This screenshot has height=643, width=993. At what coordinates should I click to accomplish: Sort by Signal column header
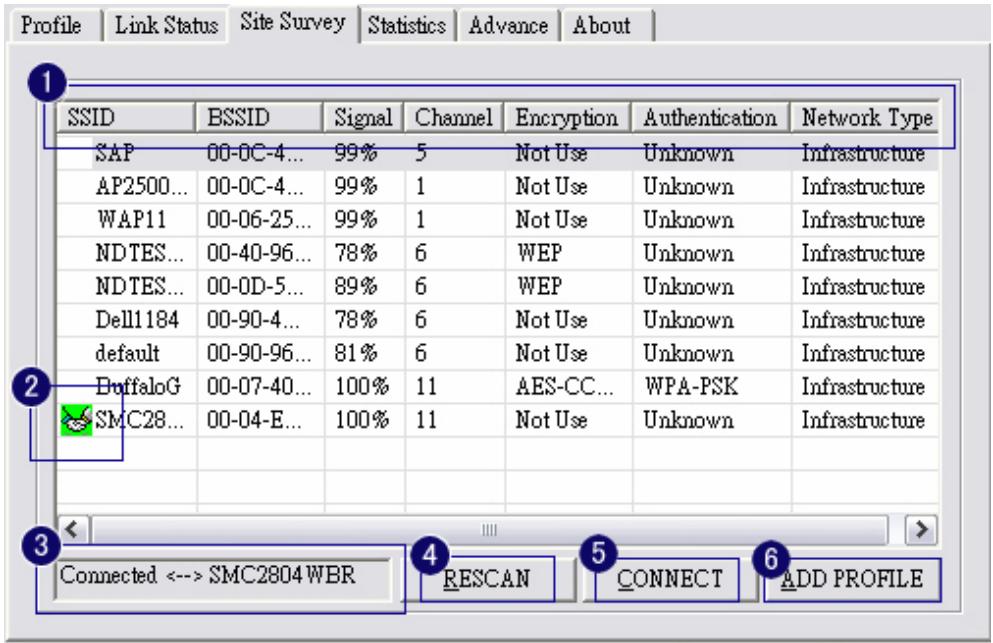coord(364,118)
